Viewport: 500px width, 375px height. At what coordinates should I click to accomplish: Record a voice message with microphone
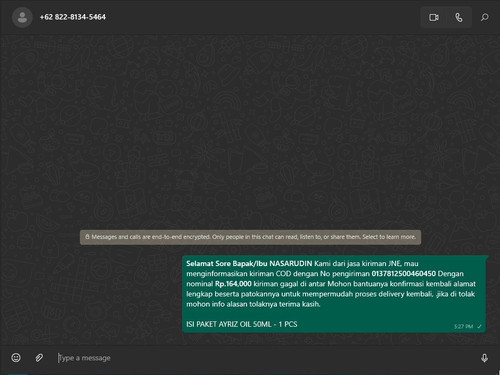pos(484,358)
